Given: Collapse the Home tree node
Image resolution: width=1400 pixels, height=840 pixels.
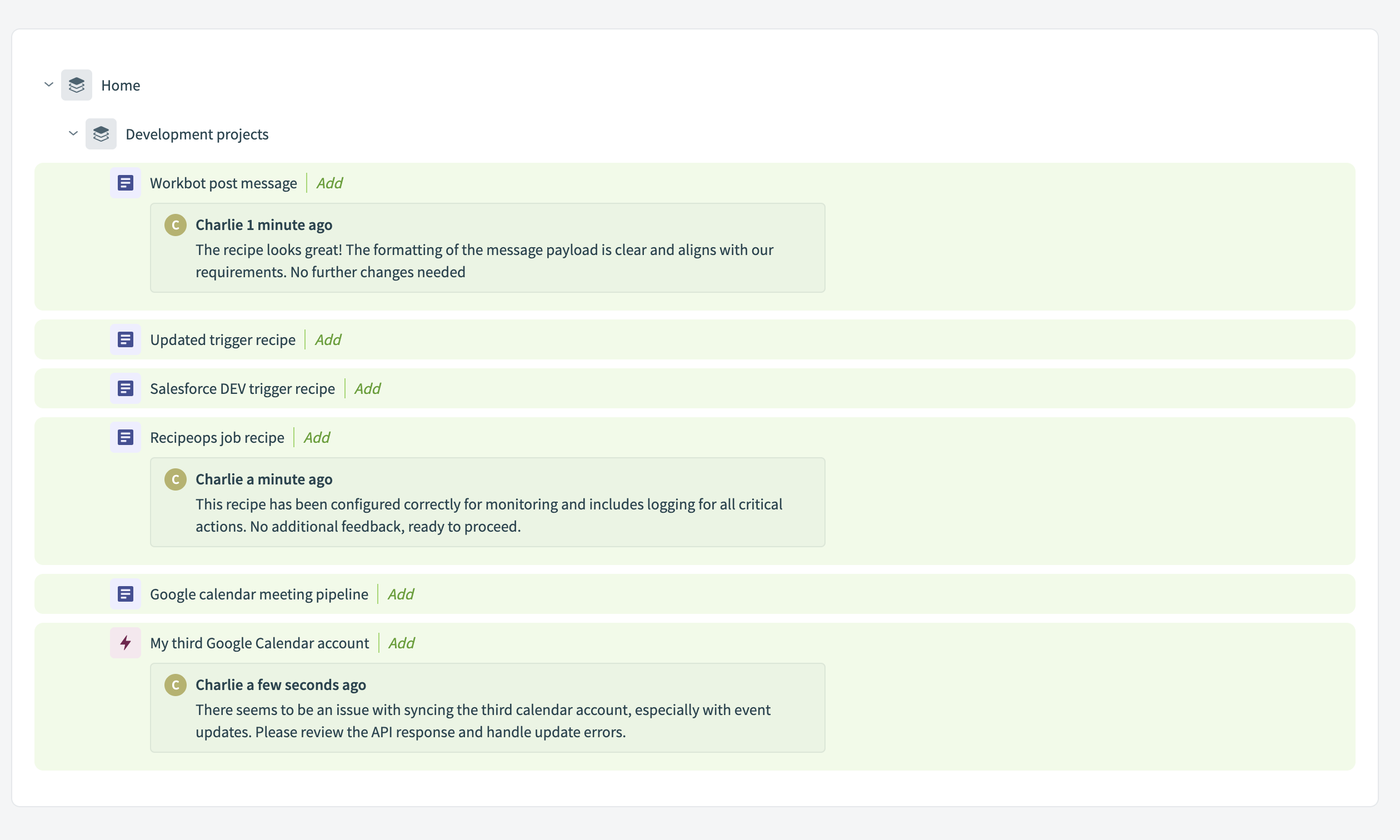Looking at the screenshot, I should tap(49, 84).
